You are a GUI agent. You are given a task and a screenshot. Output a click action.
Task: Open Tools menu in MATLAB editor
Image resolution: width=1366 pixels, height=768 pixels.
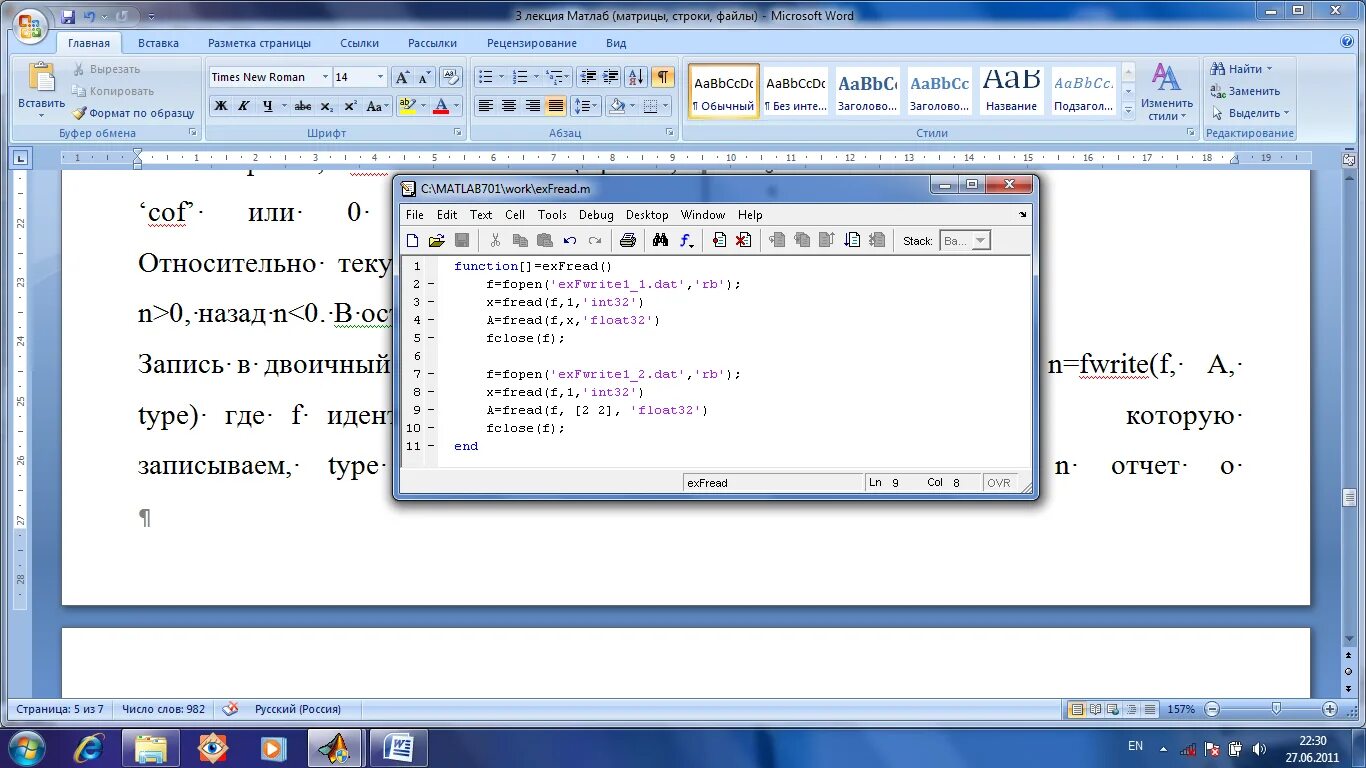(x=552, y=215)
